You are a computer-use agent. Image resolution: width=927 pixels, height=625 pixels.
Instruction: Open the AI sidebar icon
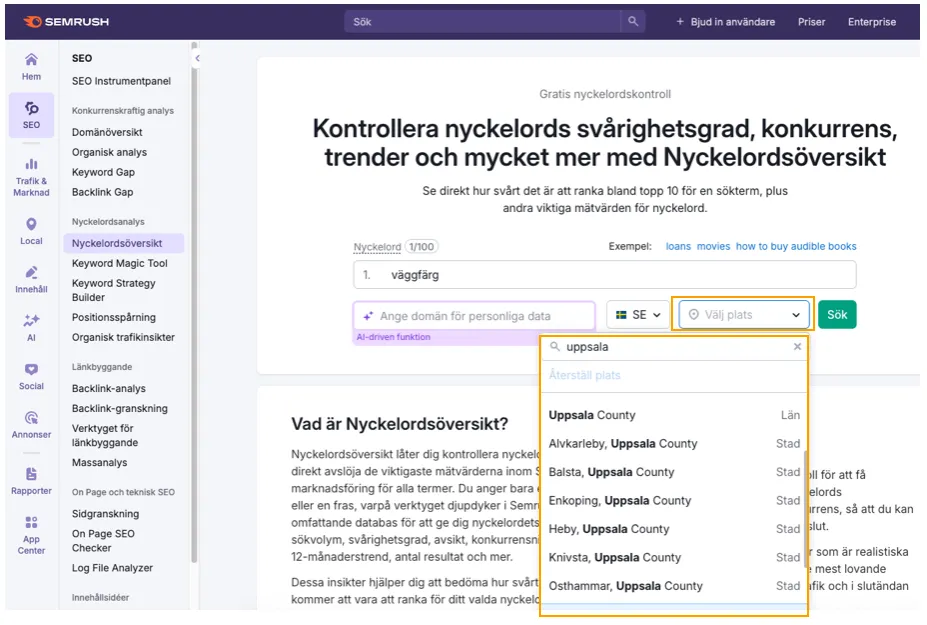coord(31,328)
